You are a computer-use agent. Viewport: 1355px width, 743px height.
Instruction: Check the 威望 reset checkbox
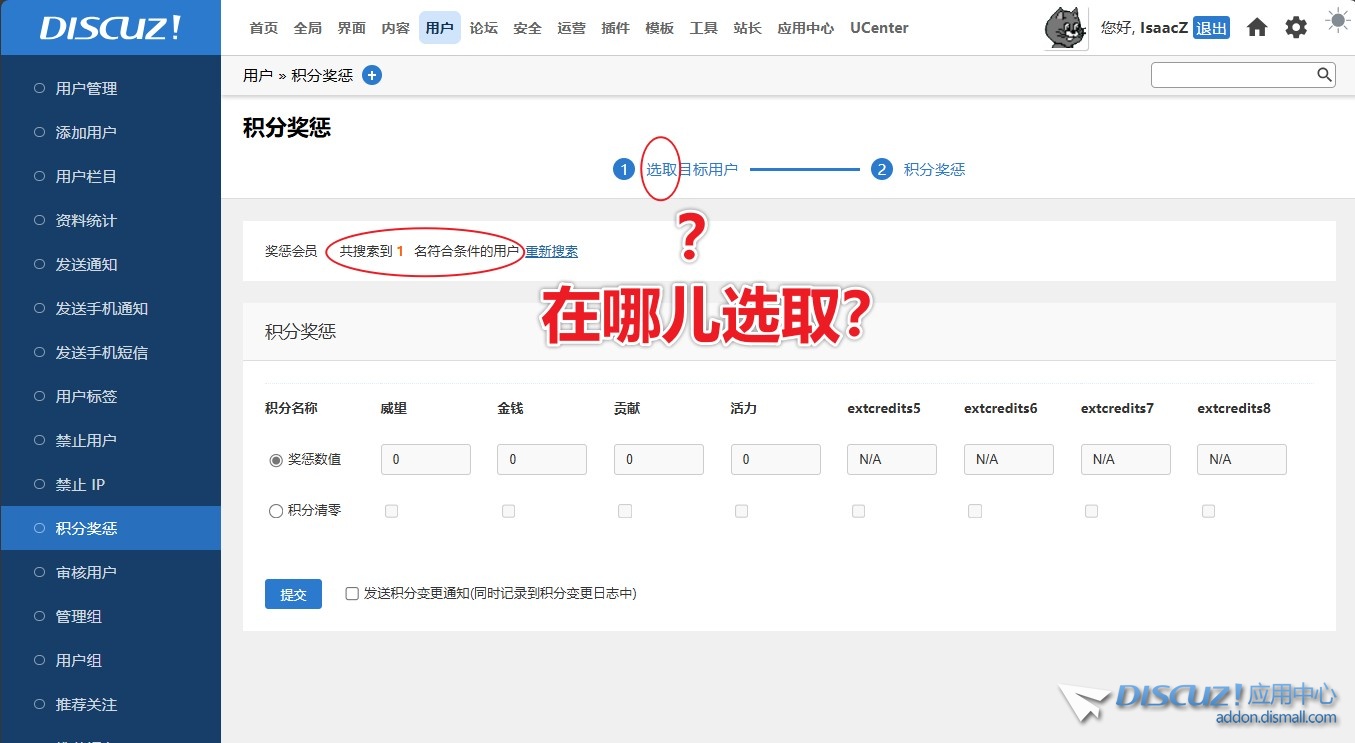(x=392, y=511)
